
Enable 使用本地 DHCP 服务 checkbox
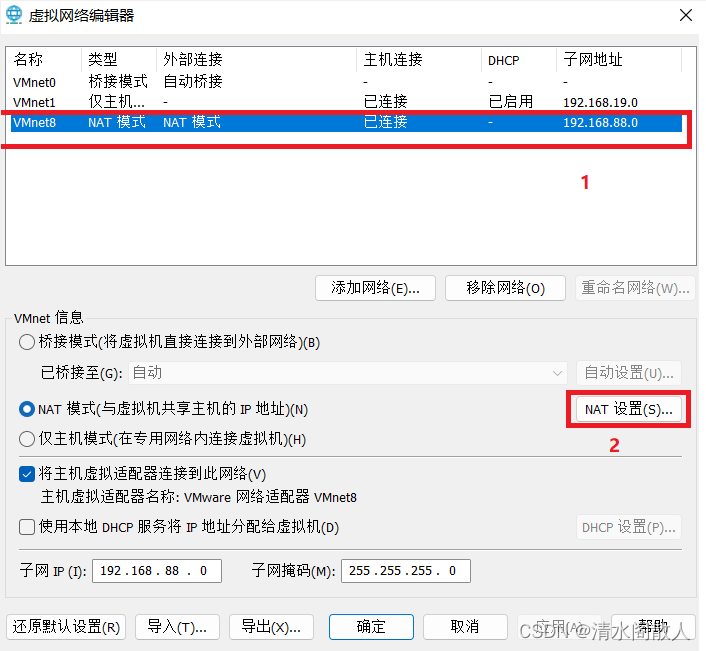point(27,526)
